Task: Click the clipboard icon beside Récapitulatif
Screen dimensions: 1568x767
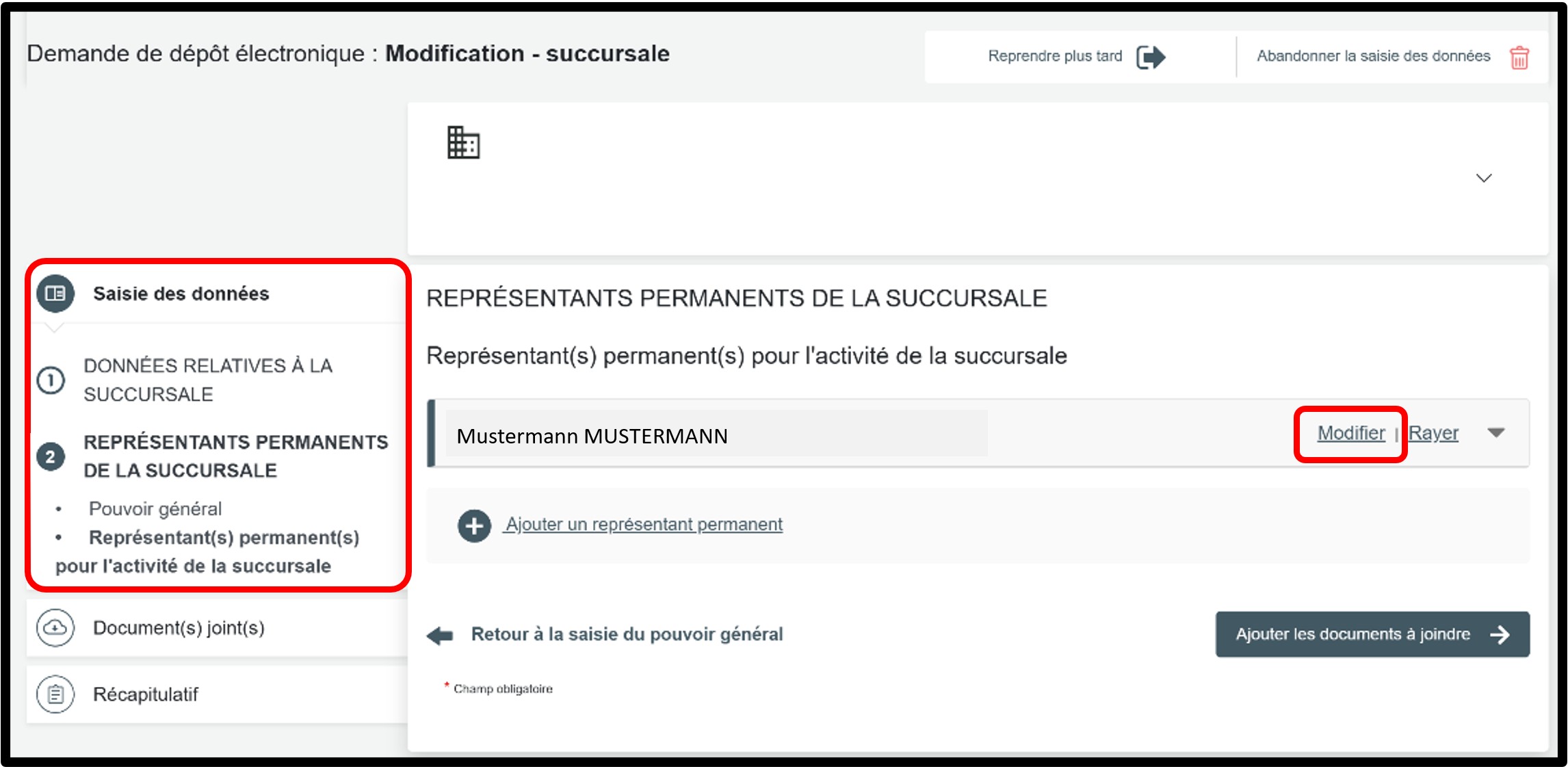Action: 55,694
